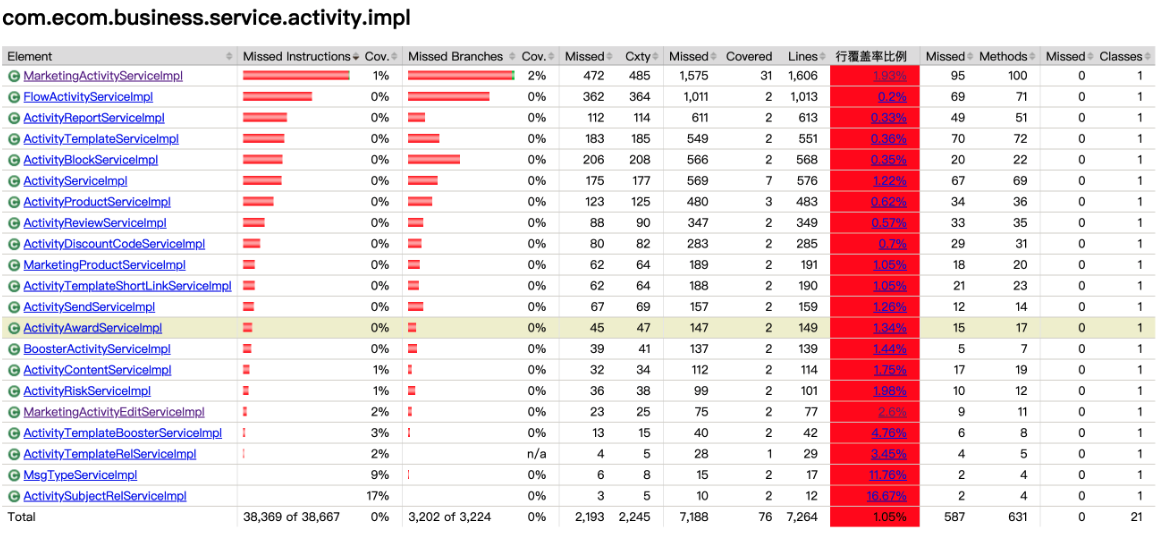Open the 1.93% line coverage link
Viewport: 1164px width, 544px height.
(x=889, y=76)
